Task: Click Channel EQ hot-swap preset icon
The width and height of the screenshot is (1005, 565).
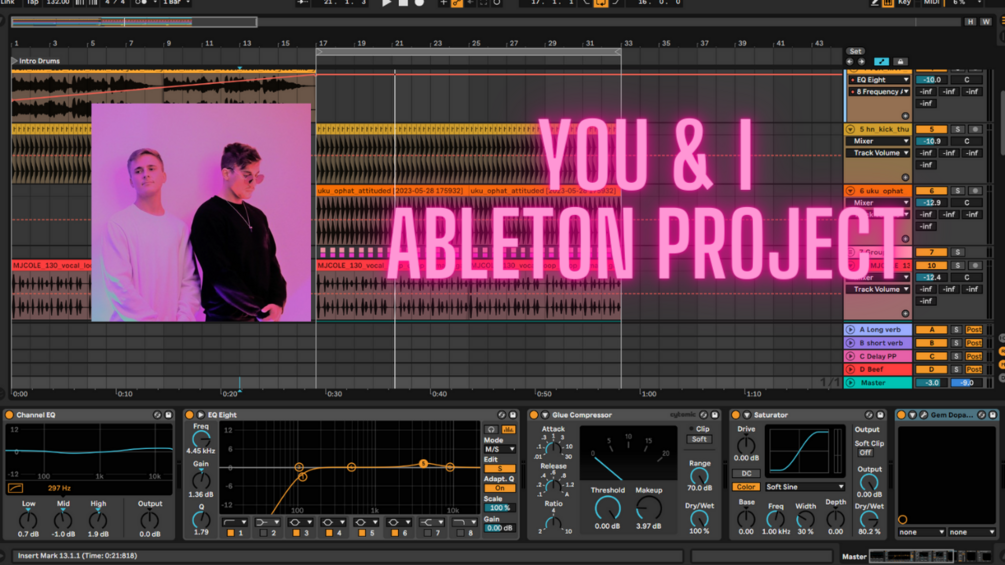Action: coord(157,415)
